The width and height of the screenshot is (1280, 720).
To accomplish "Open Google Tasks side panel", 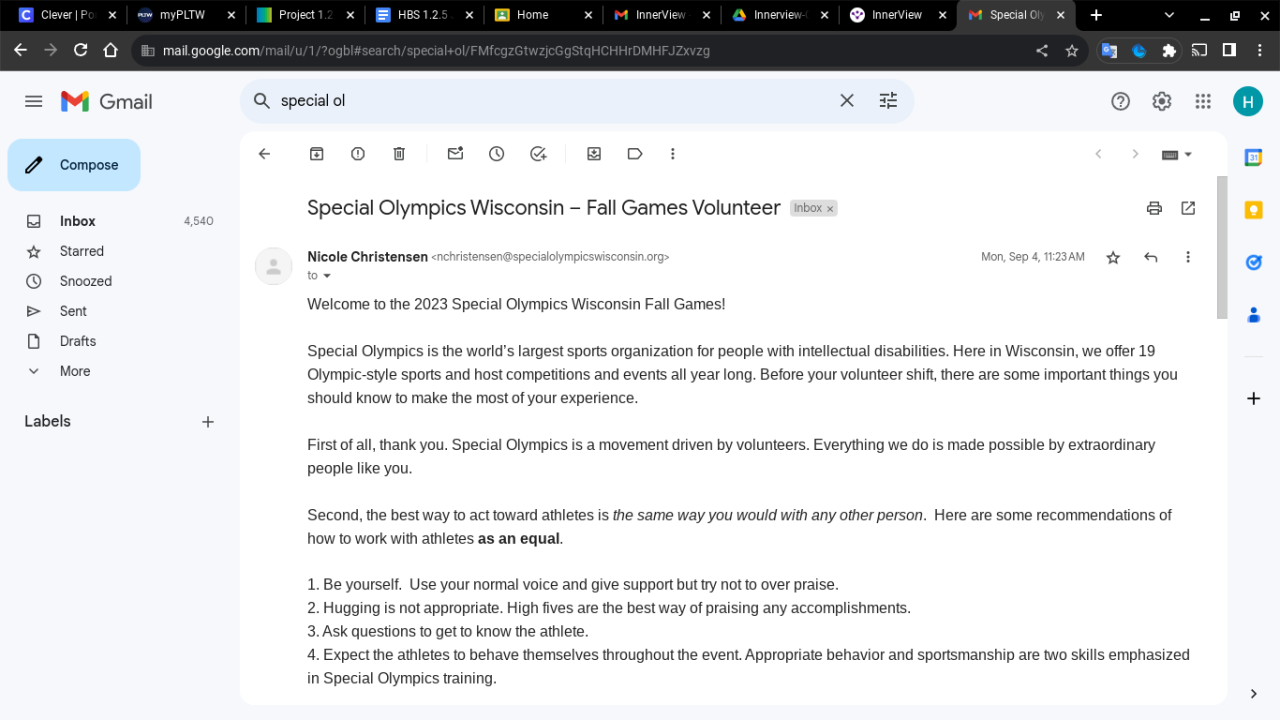I will 1253,262.
